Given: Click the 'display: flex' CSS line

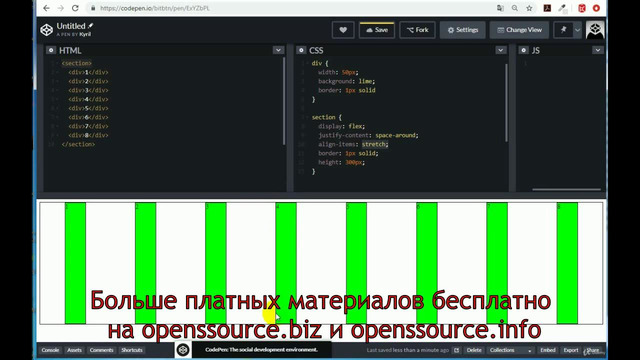Looking at the screenshot, I should point(341,126).
